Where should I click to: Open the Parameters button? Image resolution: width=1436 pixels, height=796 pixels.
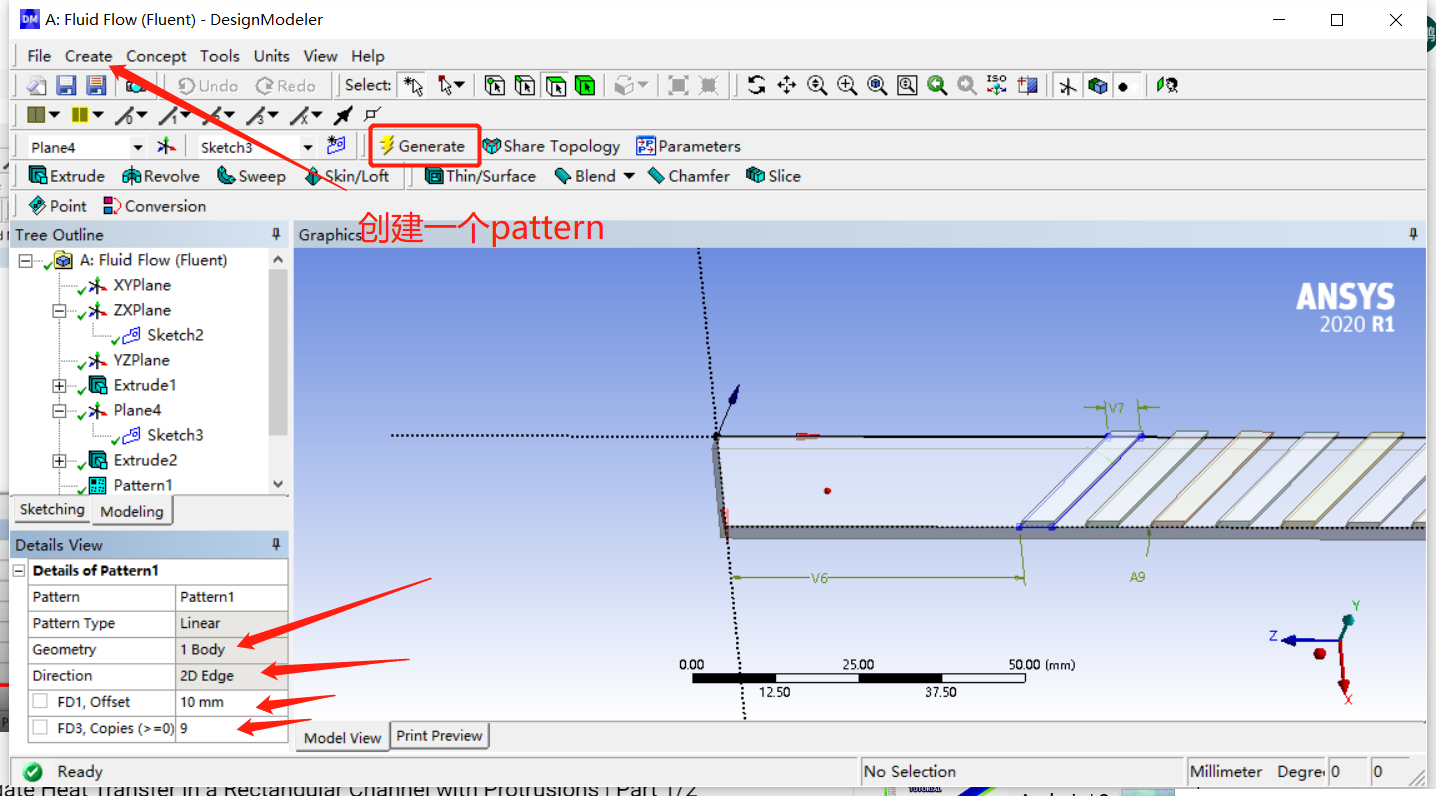click(x=688, y=146)
